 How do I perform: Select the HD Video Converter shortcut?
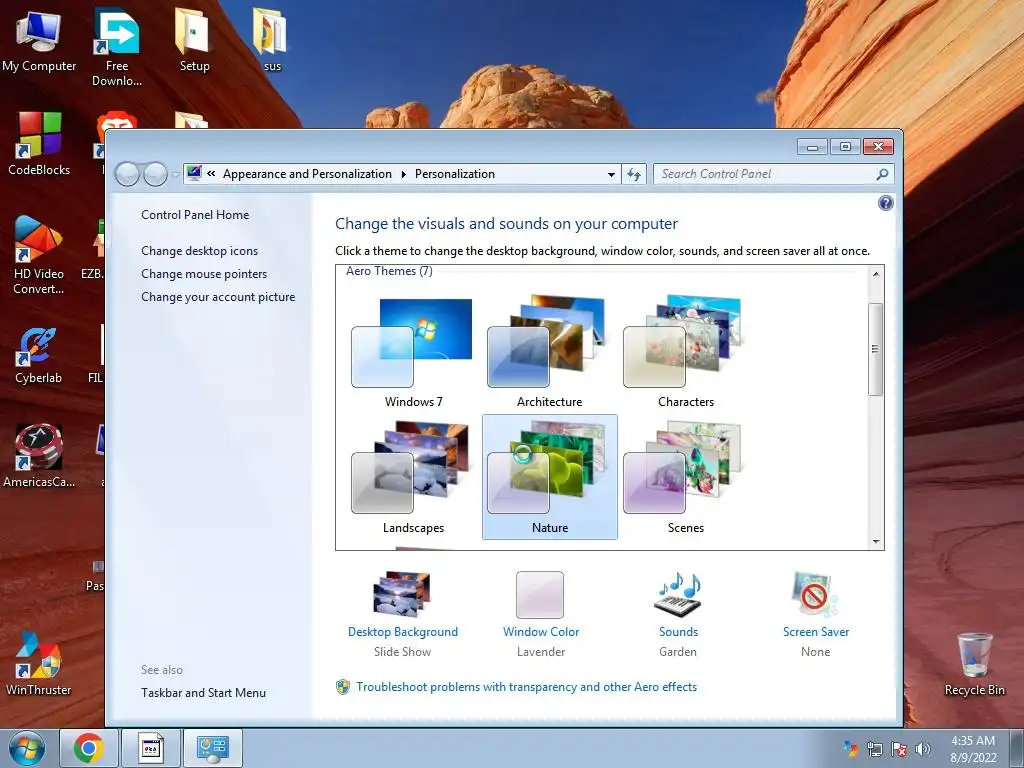[39, 255]
